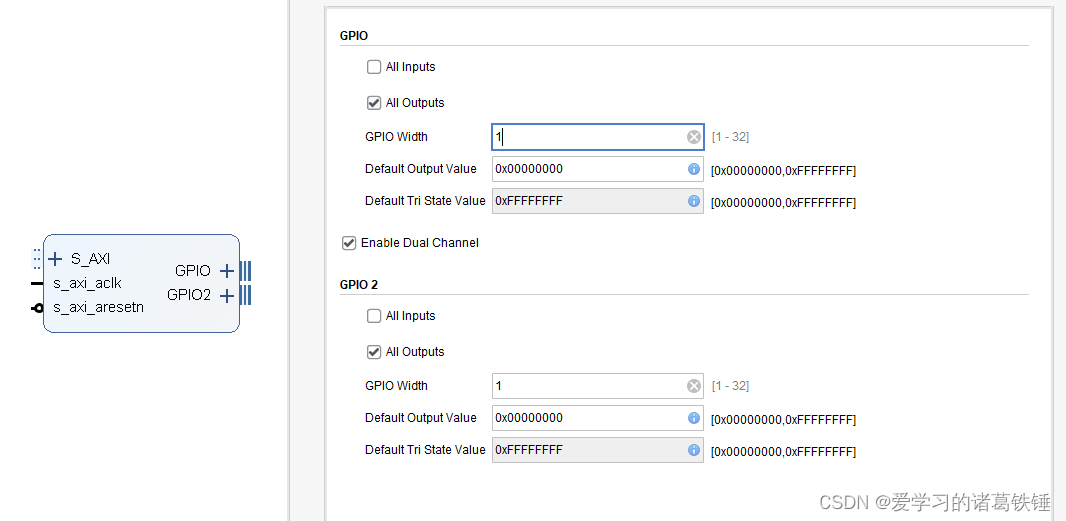1066x521 pixels.
Task: Click the s_axi_aresetn inverted pin circle
Action: pos(38,308)
